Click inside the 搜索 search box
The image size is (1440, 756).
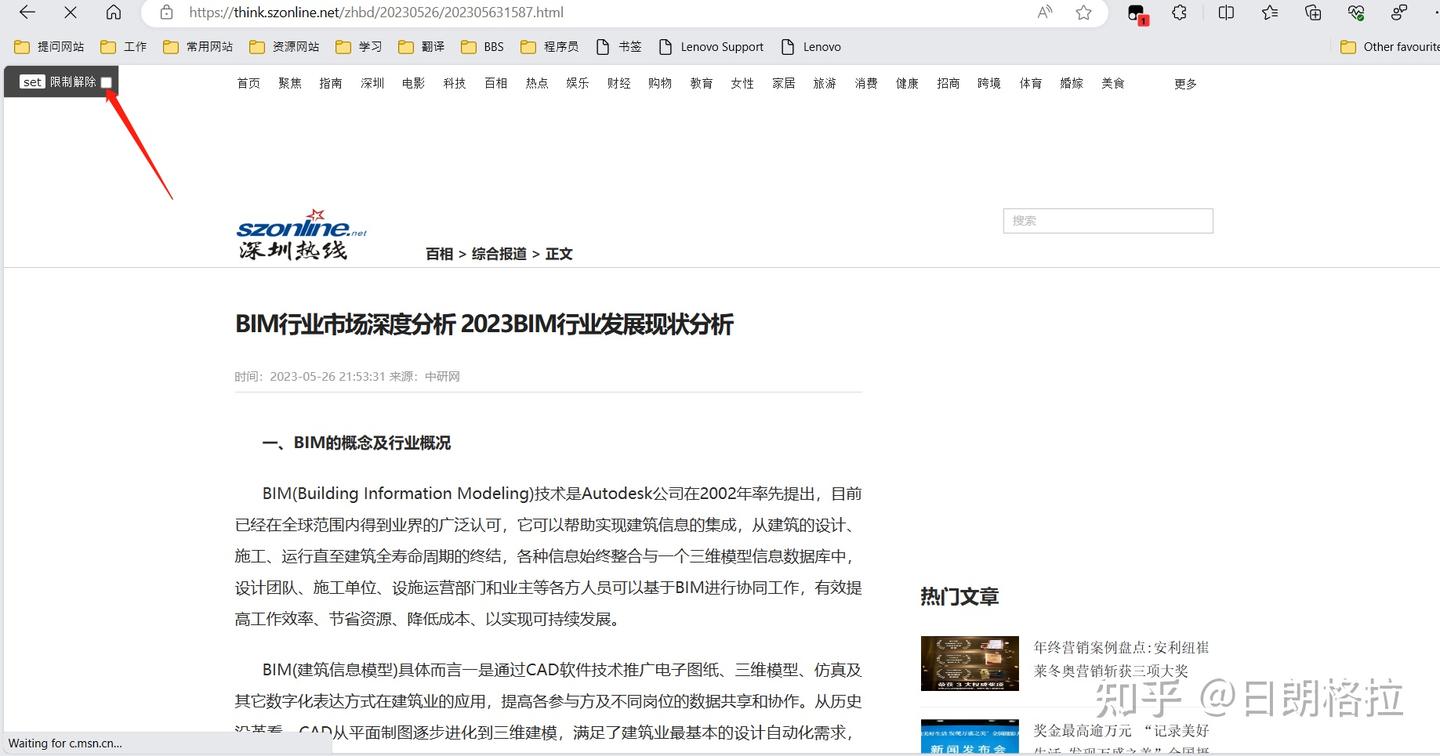tap(1107, 220)
